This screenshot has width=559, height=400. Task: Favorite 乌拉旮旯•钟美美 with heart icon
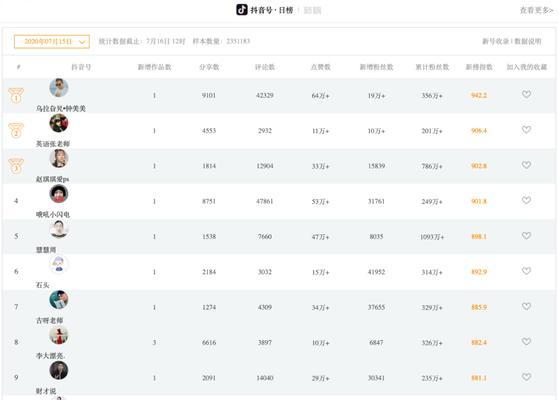click(526, 94)
